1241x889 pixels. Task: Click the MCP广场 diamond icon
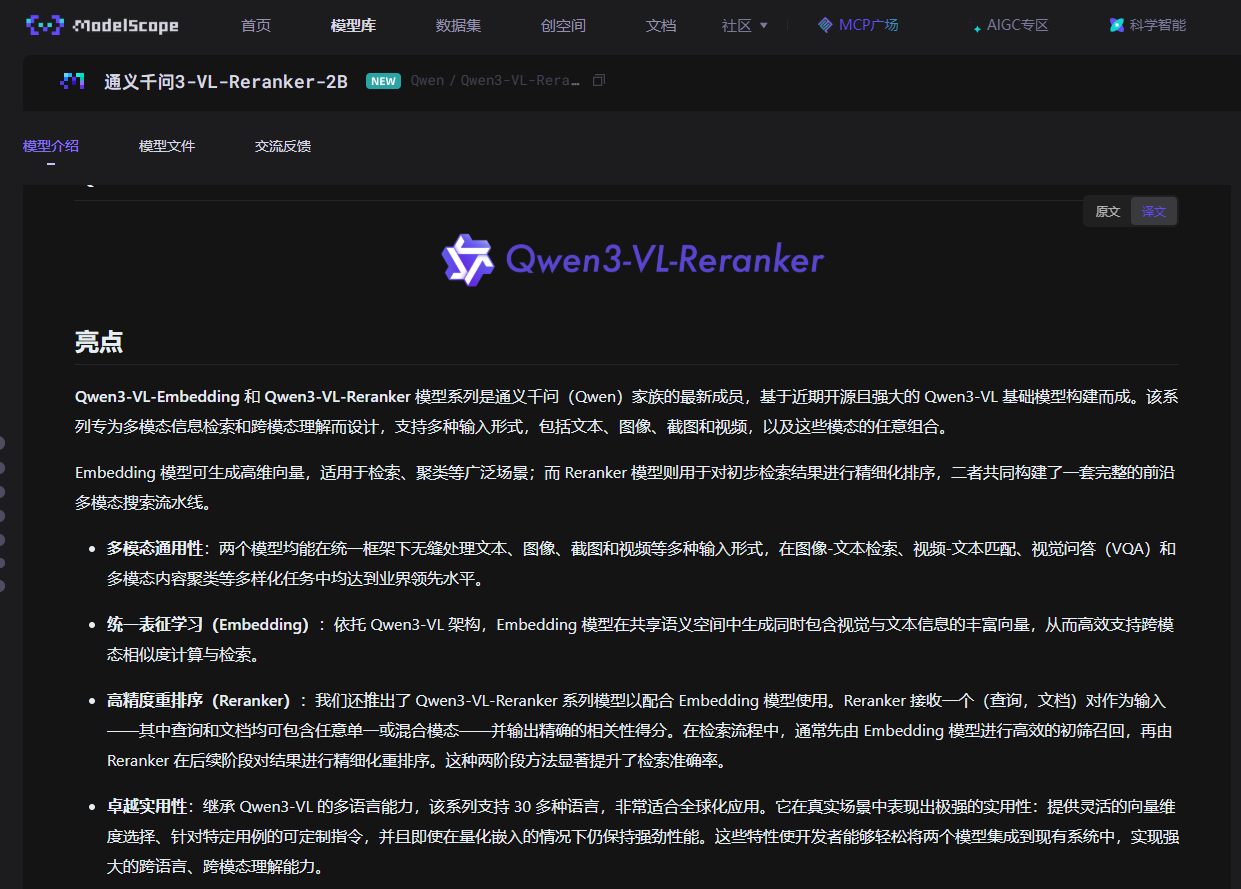(x=825, y=25)
